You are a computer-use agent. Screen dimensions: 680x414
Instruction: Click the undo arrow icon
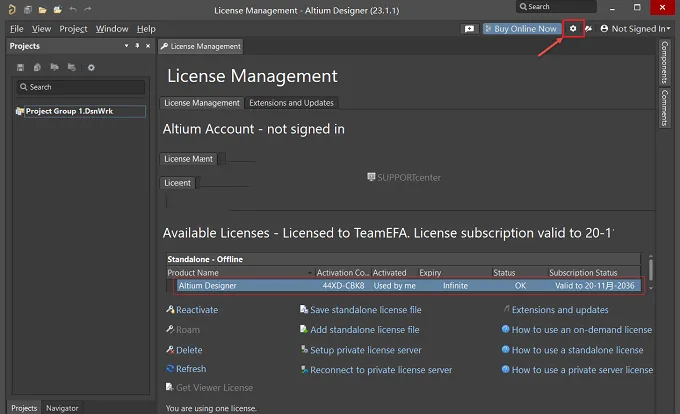[x=72, y=9]
